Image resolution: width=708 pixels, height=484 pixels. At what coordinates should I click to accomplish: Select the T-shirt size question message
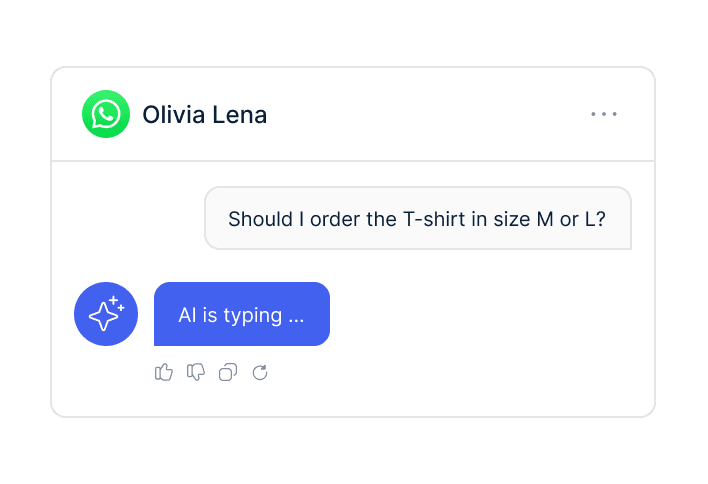click(x=417, y=218)
